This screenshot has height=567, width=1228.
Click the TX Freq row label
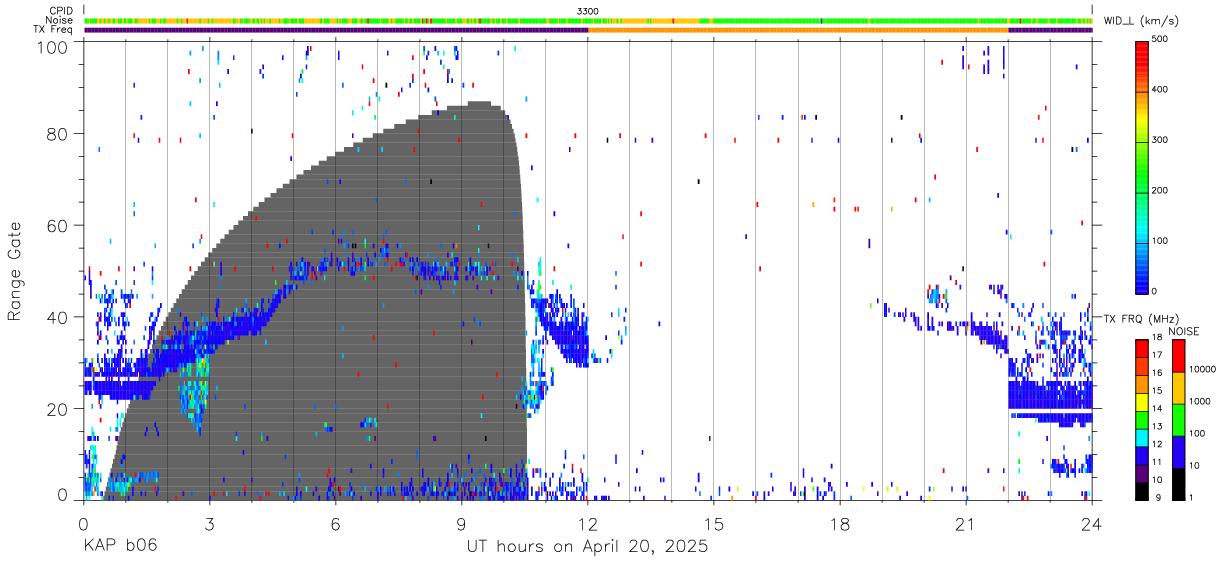tap(54, 30)
